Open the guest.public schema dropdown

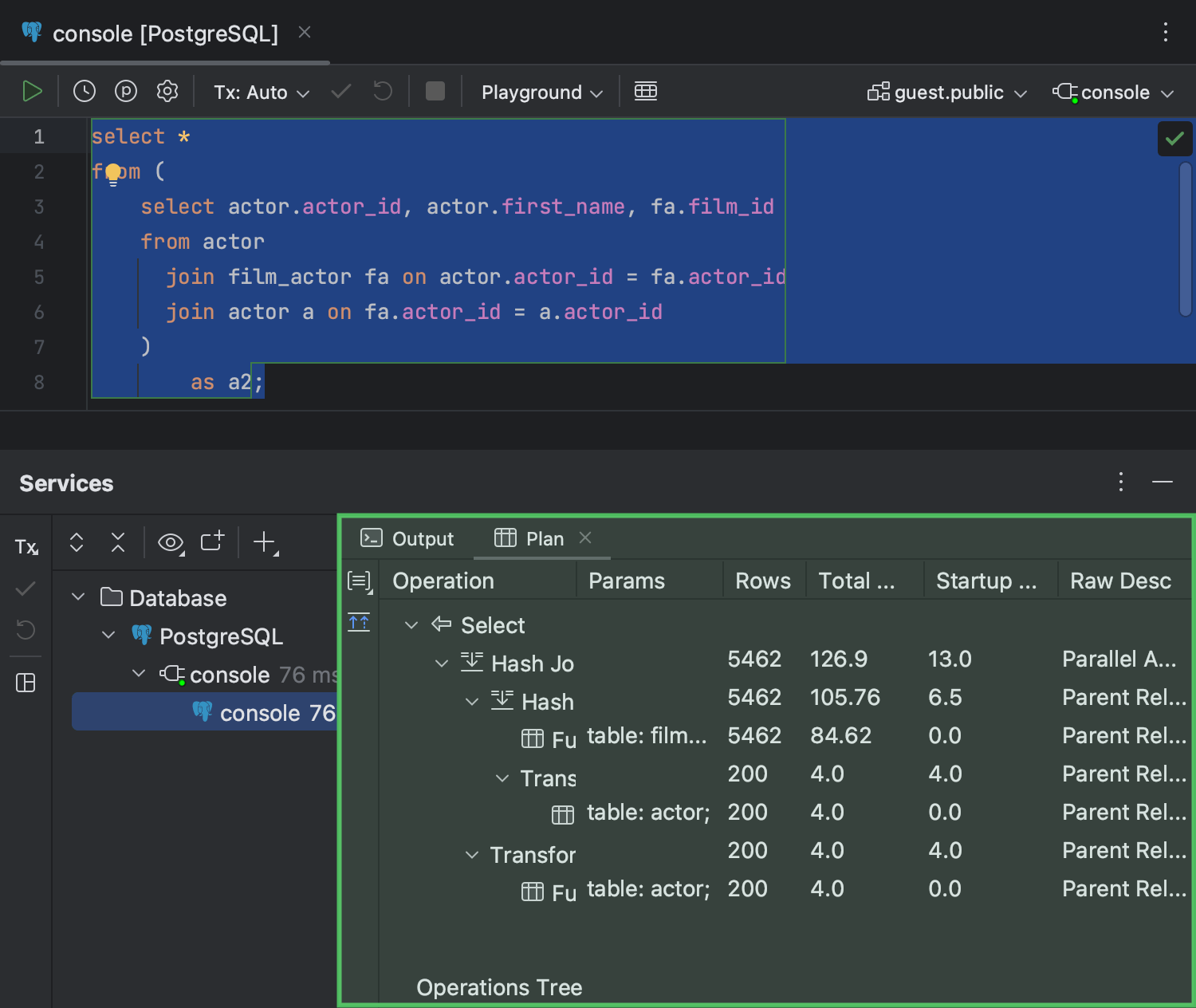[x=947, y=93]
